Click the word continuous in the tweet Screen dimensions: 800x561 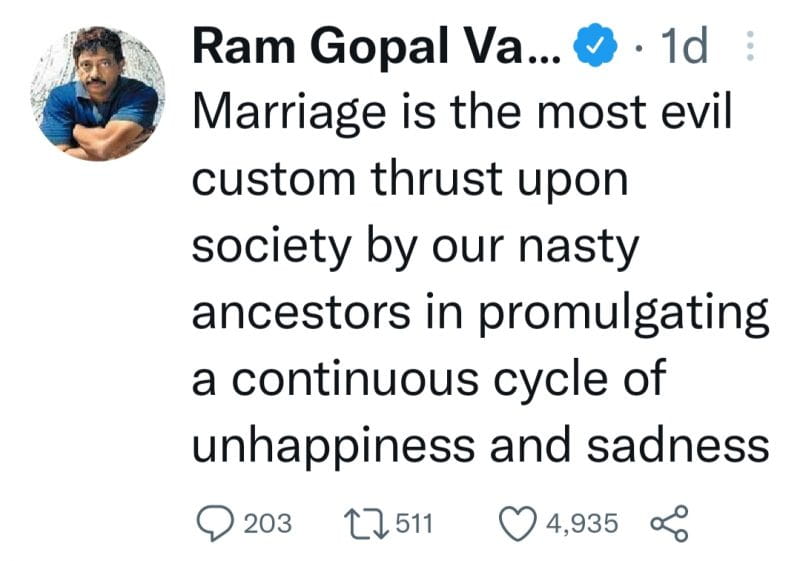355,378
